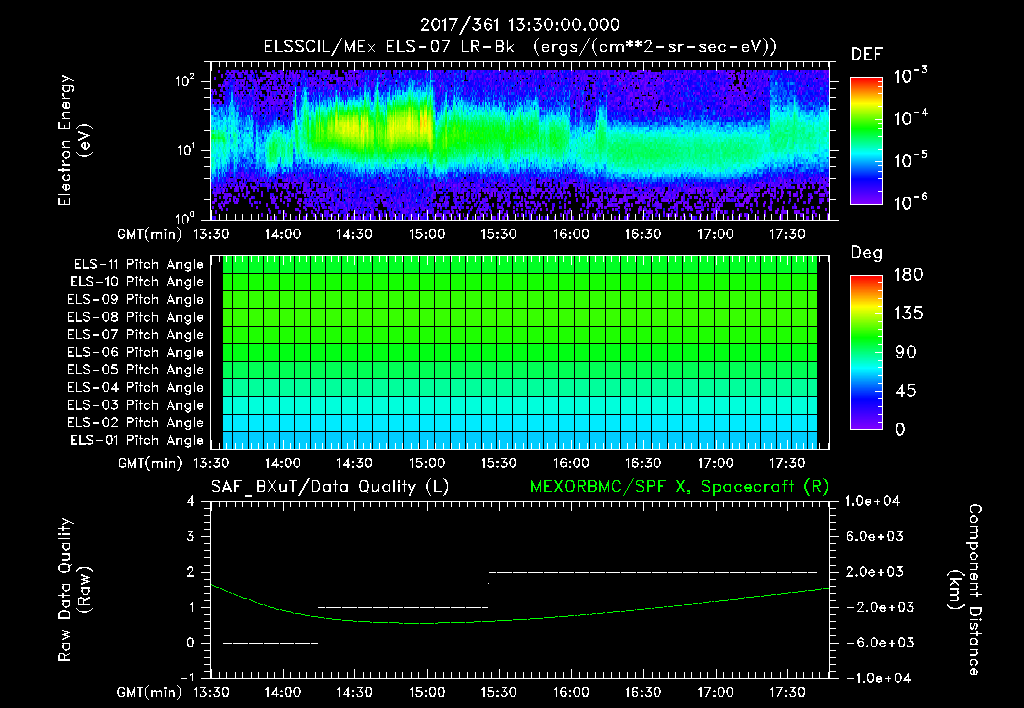Click the ELS-07 Pitch Angle row label
Image resolution: width=1024 pixels, height=708 pixels.
pos(136,334)
